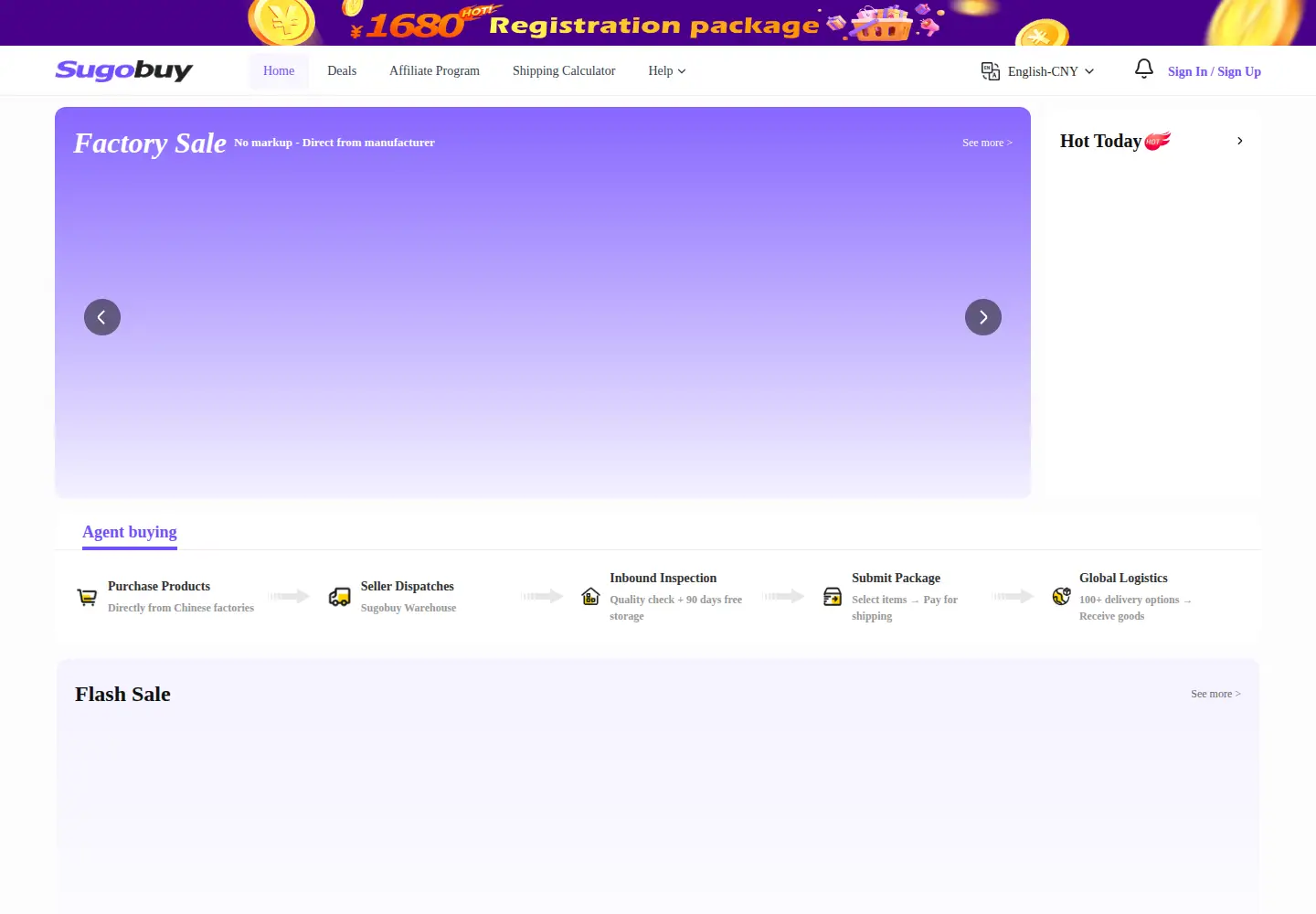Click the Seller Dispatches truck icon
Viewport: 1316px width, 914px height.
(x=339, y=597)
